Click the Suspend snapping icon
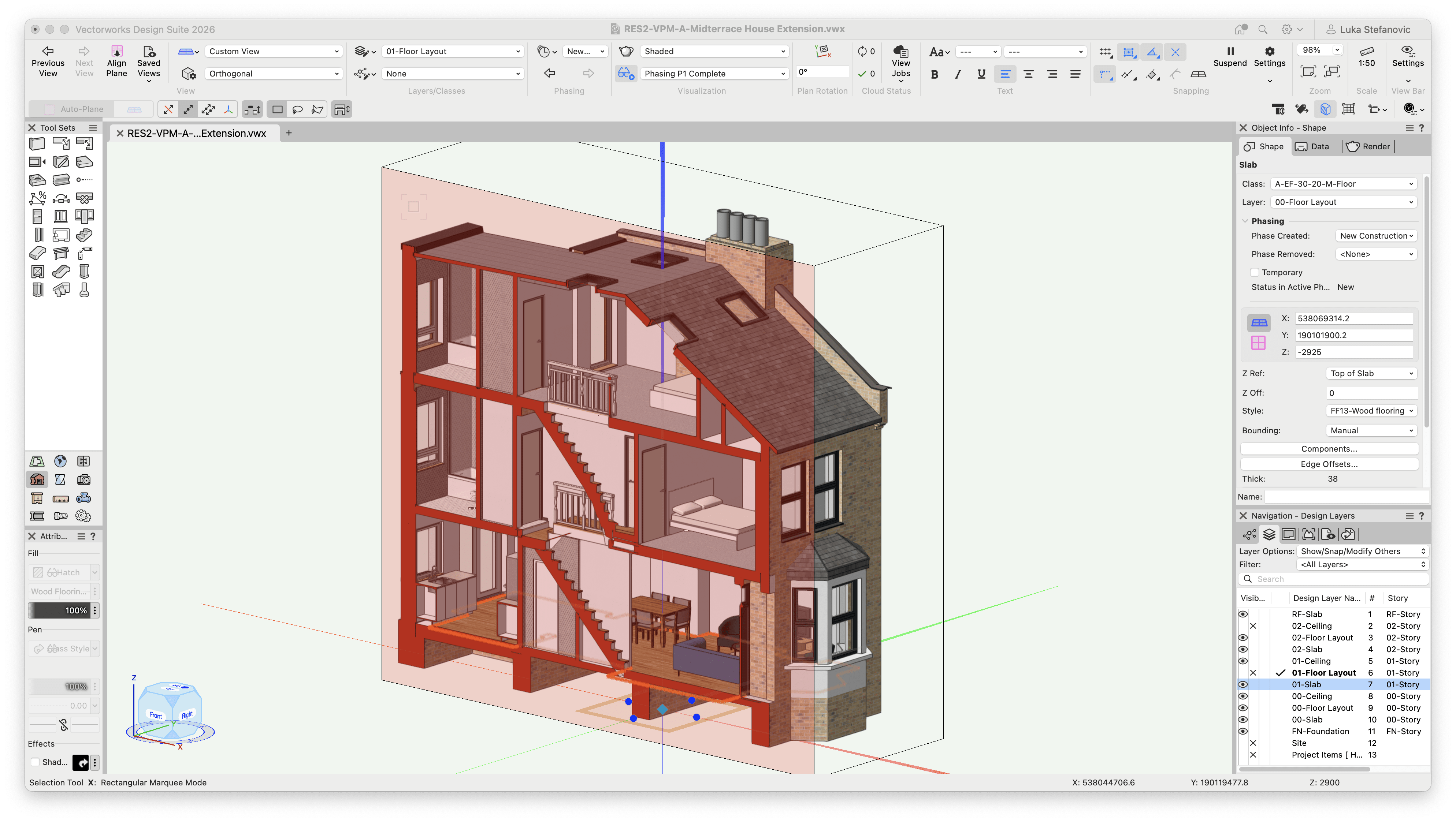1456x822 pixels. (1230, 51)
